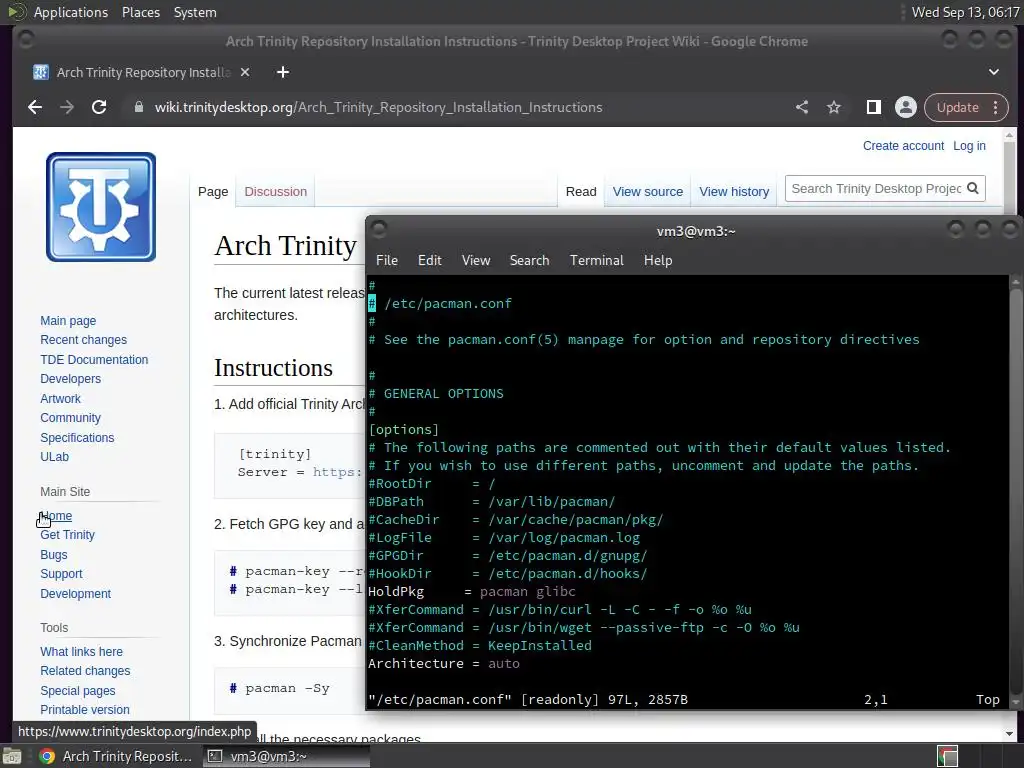This screenshot has height=768, width=1024.
Task: Open the Page tab on the wiki
Action: point(213,191)
